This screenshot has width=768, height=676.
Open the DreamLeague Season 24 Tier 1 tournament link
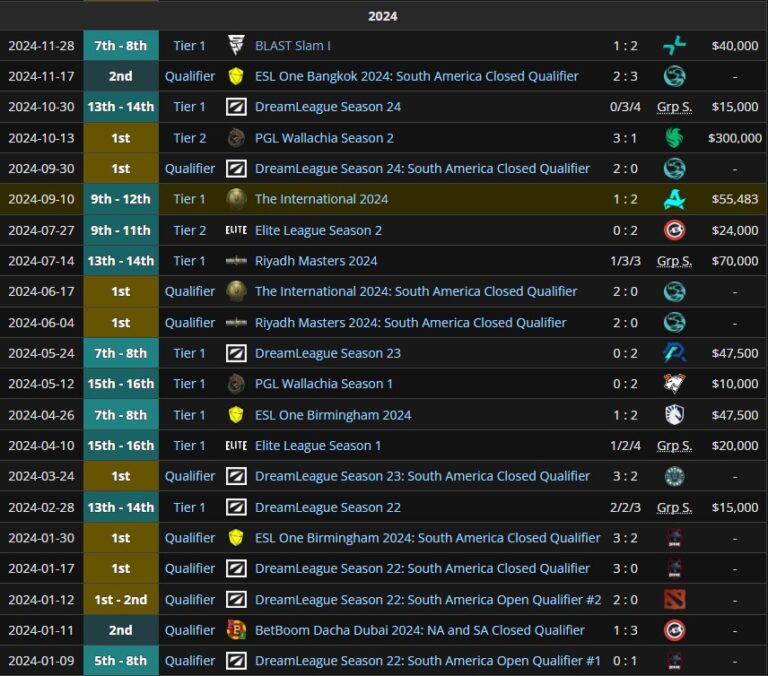pos(328,107)
